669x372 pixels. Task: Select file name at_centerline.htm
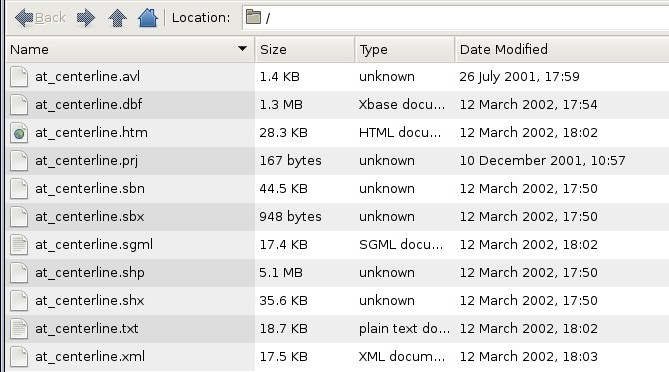pos(91,133)
